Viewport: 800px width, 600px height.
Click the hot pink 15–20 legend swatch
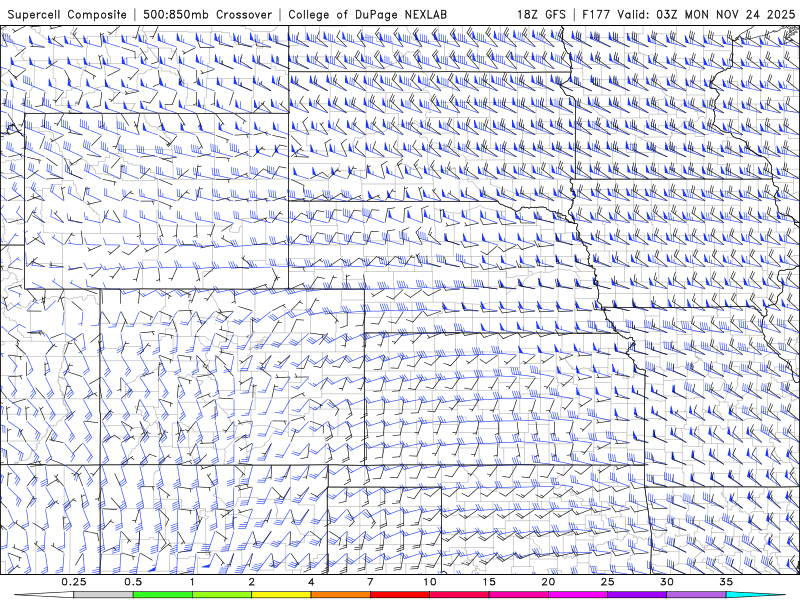pyautogui.click(x=518, y=595)
